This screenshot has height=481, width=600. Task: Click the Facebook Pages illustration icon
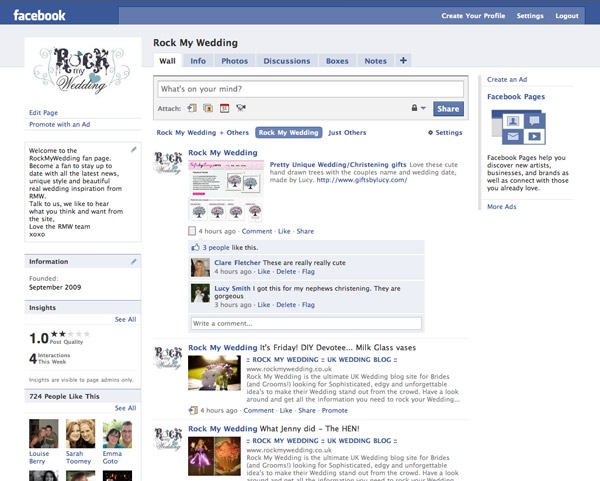(518, 127)
